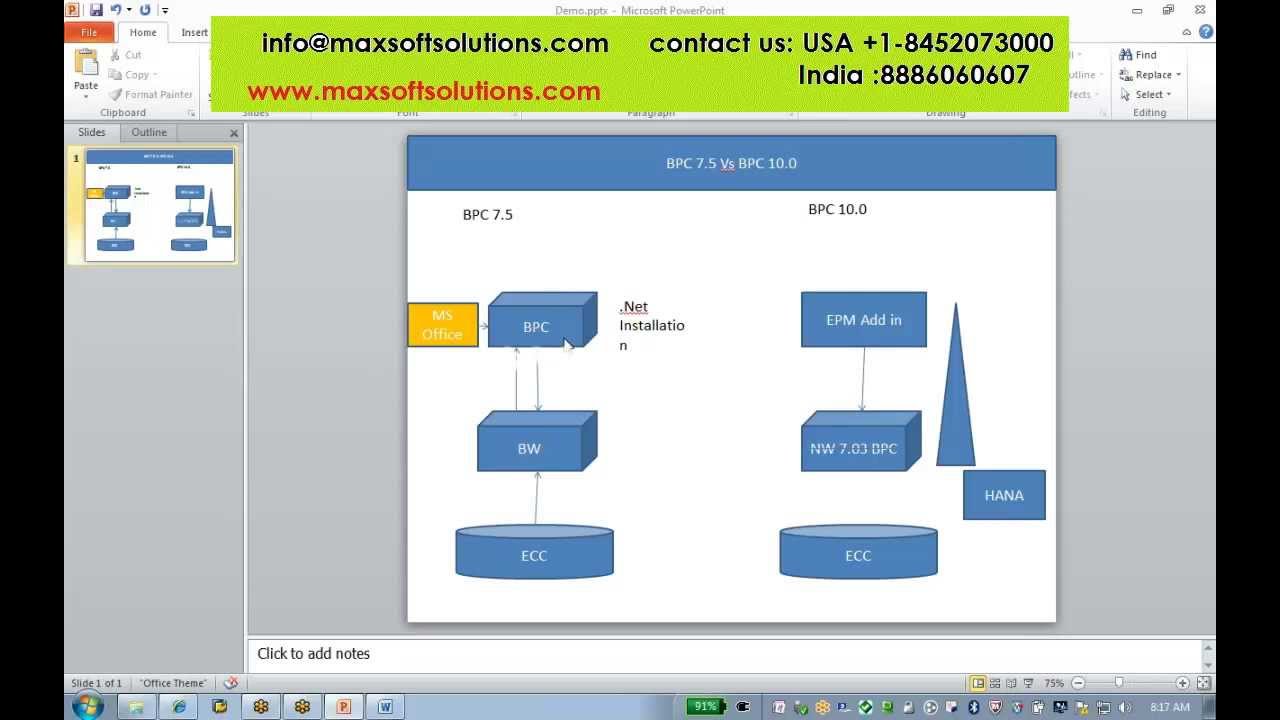Open the Clipboard pane launcher
1280x720 pixels.
tap(191, 113)
